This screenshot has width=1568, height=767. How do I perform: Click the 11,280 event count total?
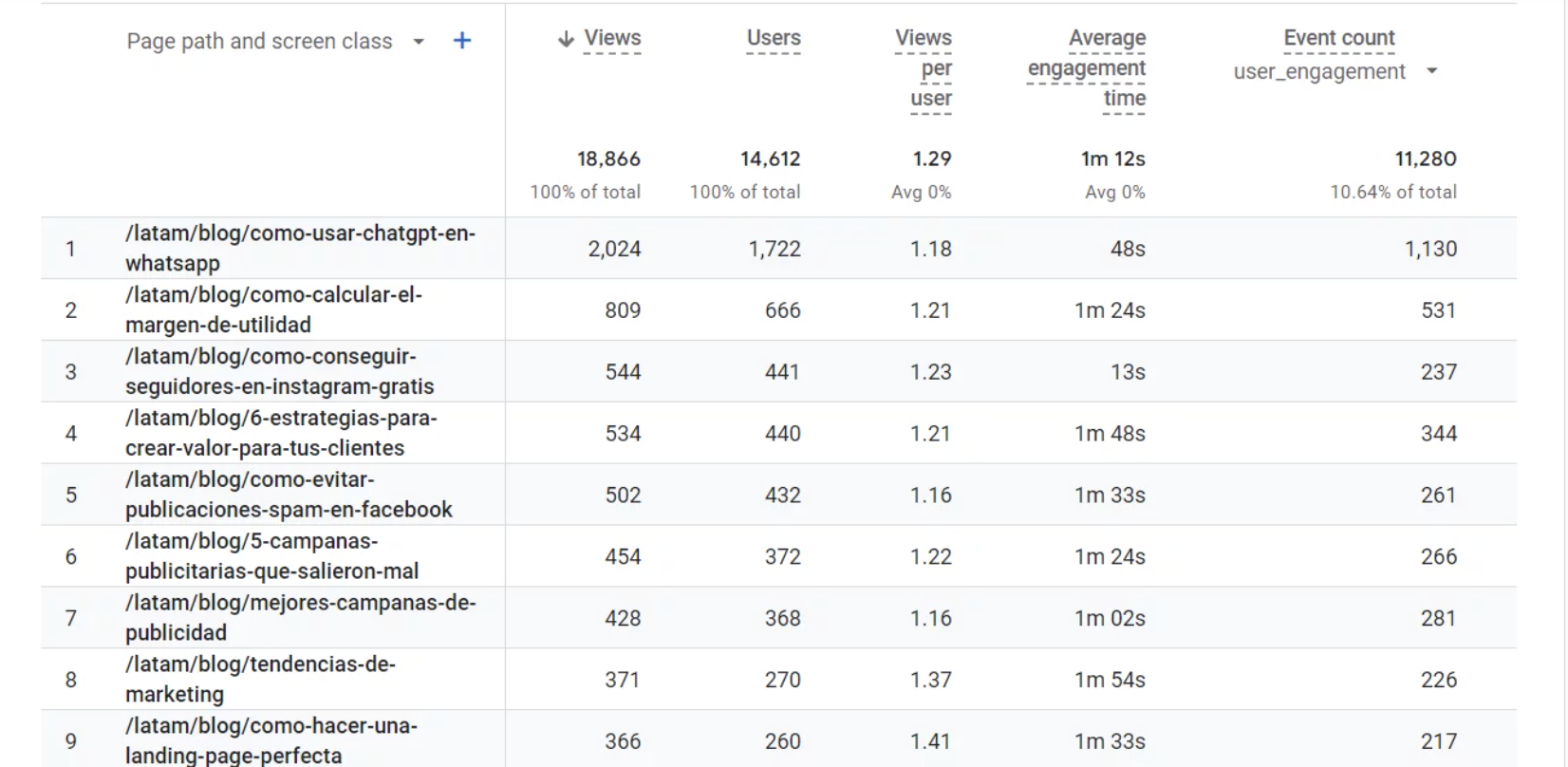coord(1425,159)
